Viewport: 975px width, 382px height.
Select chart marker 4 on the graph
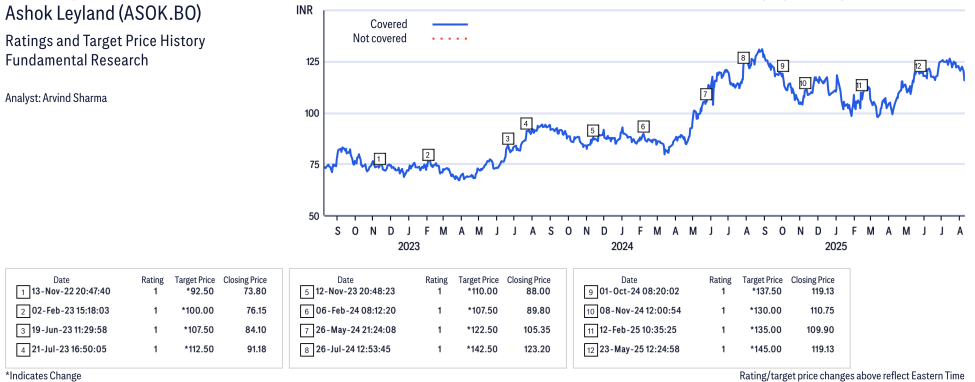tap(526, 123)
